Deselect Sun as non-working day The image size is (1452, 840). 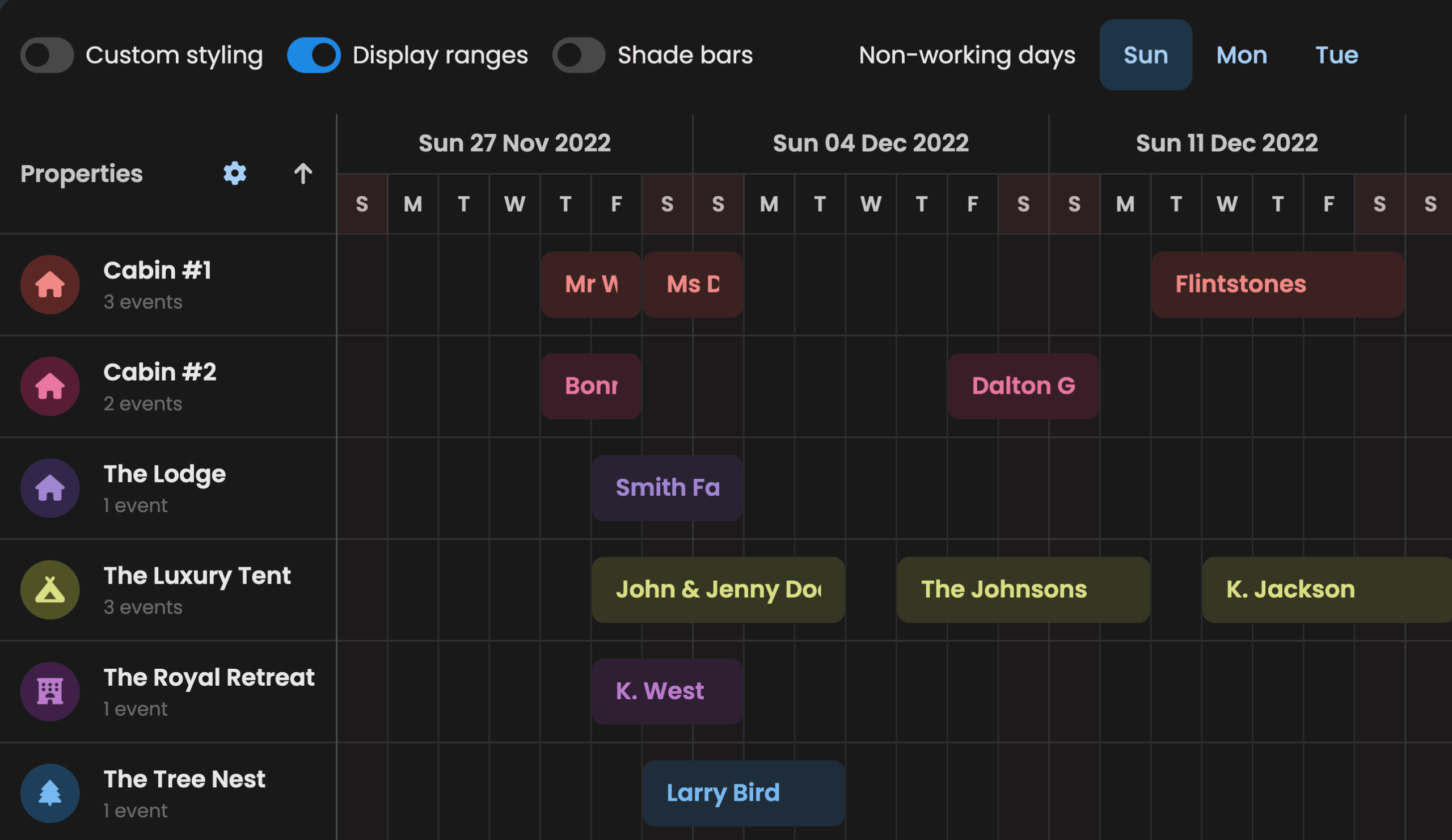(1145, 56)
